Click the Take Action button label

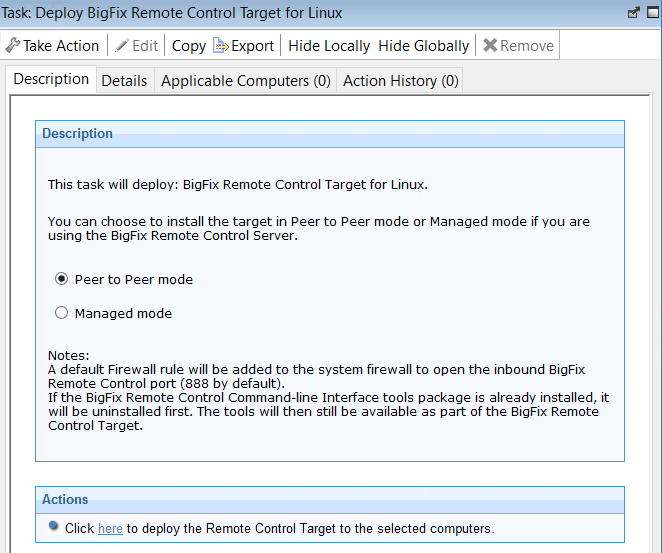pyautogui.click(x=61, y=46)
